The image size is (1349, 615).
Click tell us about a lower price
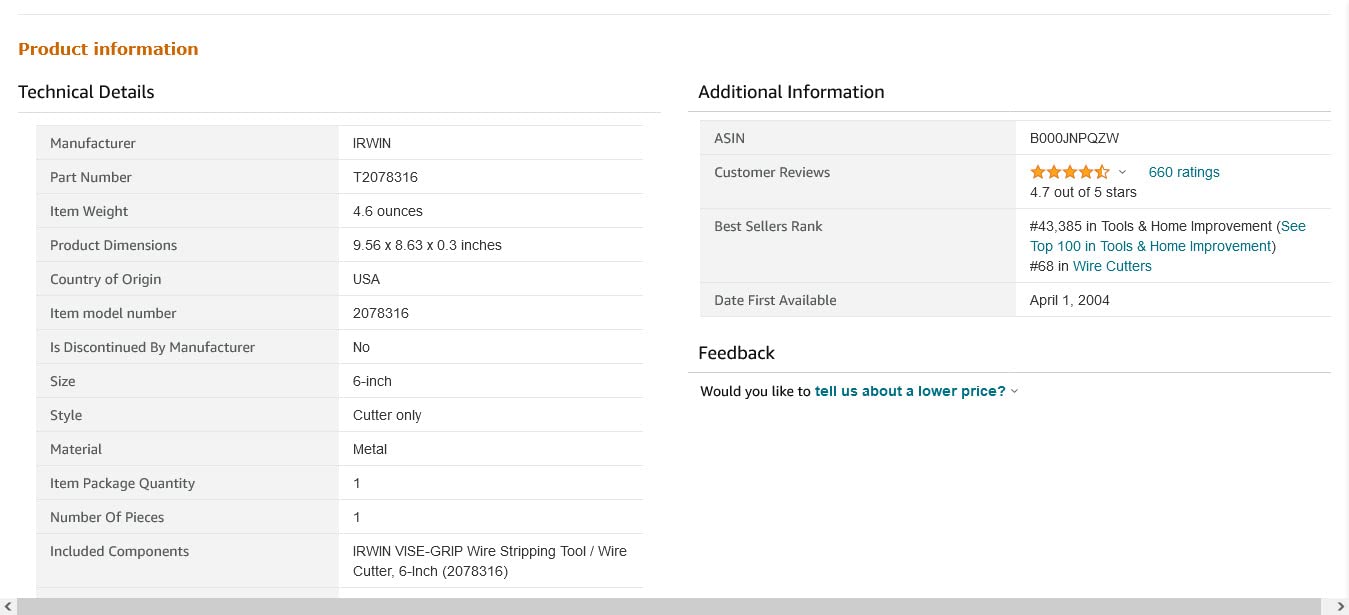[x=909, y=391]
